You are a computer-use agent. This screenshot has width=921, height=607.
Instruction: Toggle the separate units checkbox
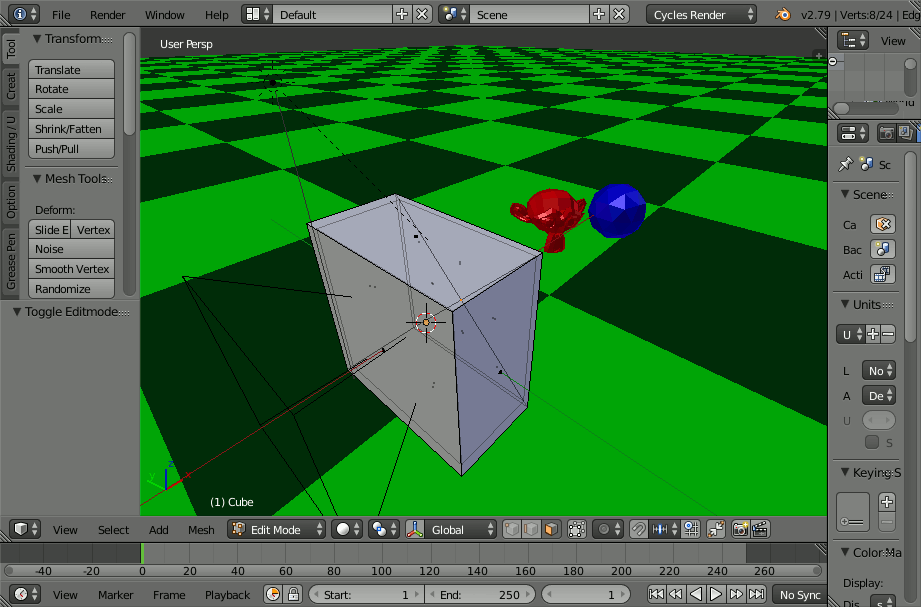872,442
